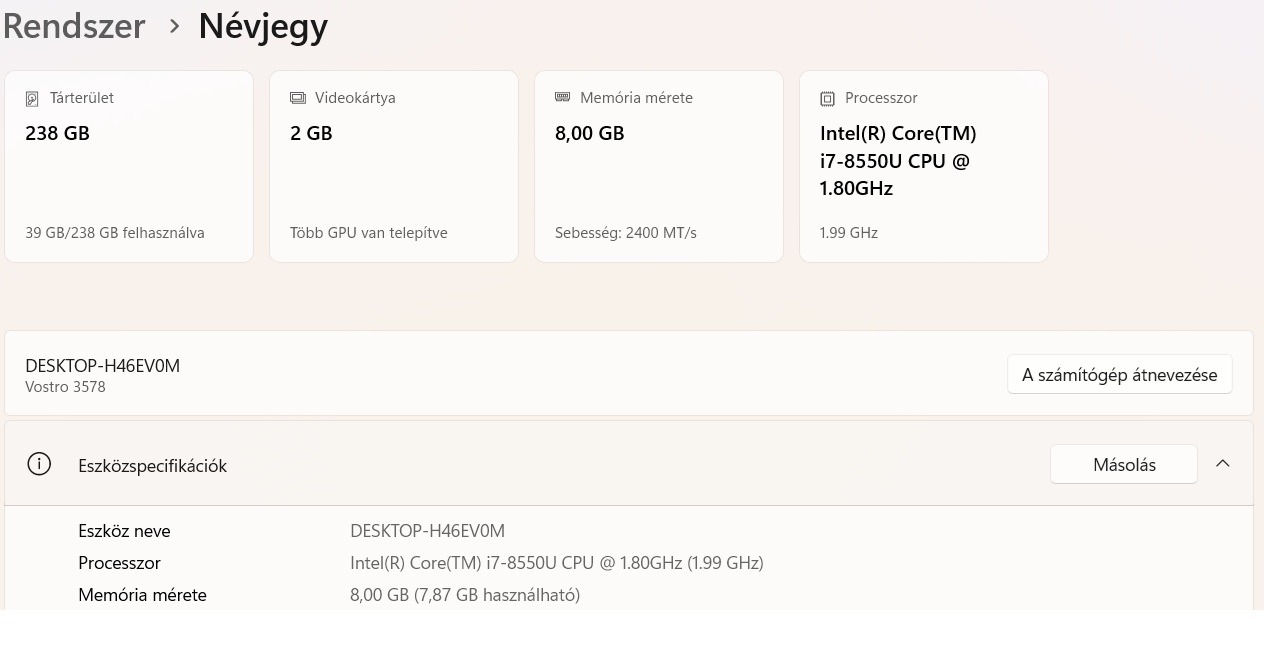Image resolution: width=1264 pixels, height=648 pixels.
Task: Click the memory chip icon beside Memória mérete
Action: point(562,98)
